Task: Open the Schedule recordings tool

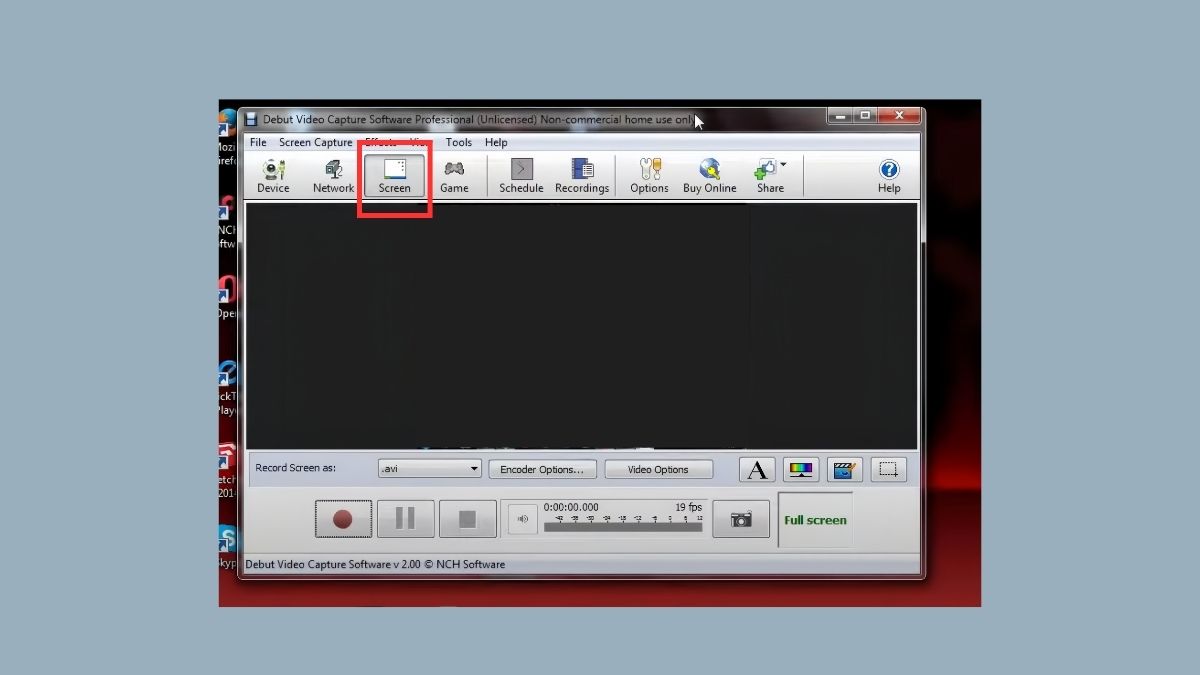Action: 521,175
